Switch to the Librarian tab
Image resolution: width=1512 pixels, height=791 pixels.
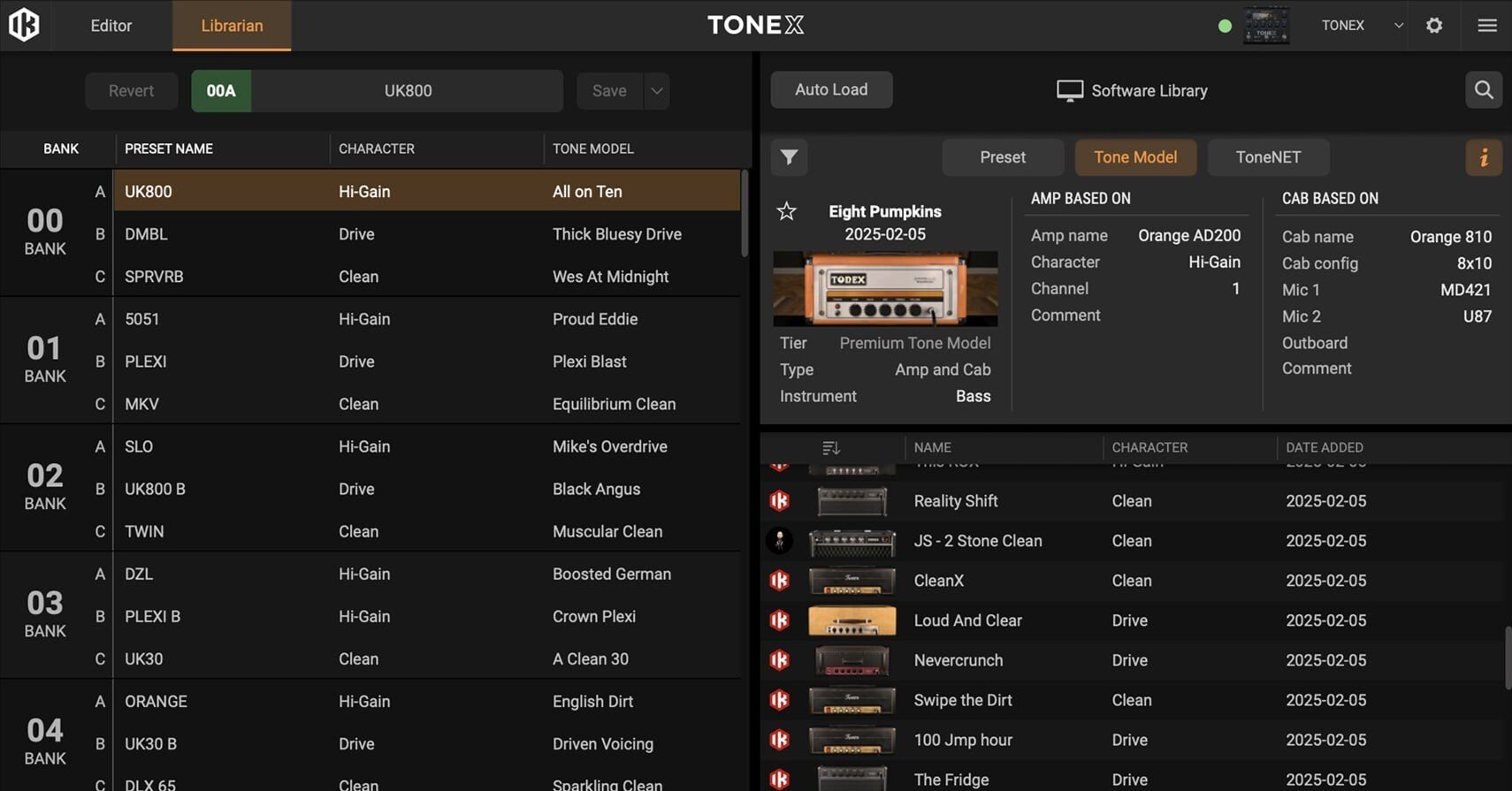[232, 26]
